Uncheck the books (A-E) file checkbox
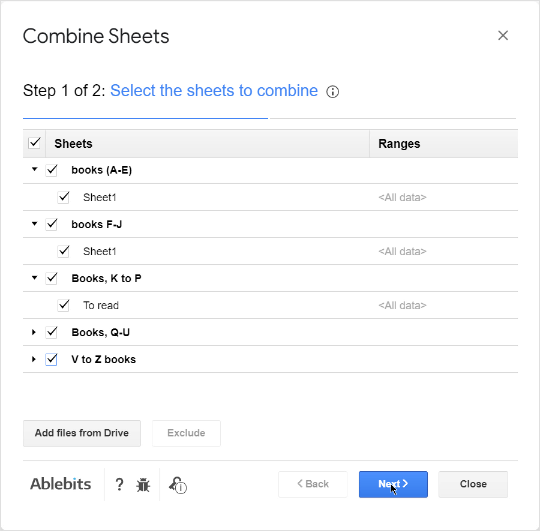The width and height of the screenshot is (540, 531). 52,170
